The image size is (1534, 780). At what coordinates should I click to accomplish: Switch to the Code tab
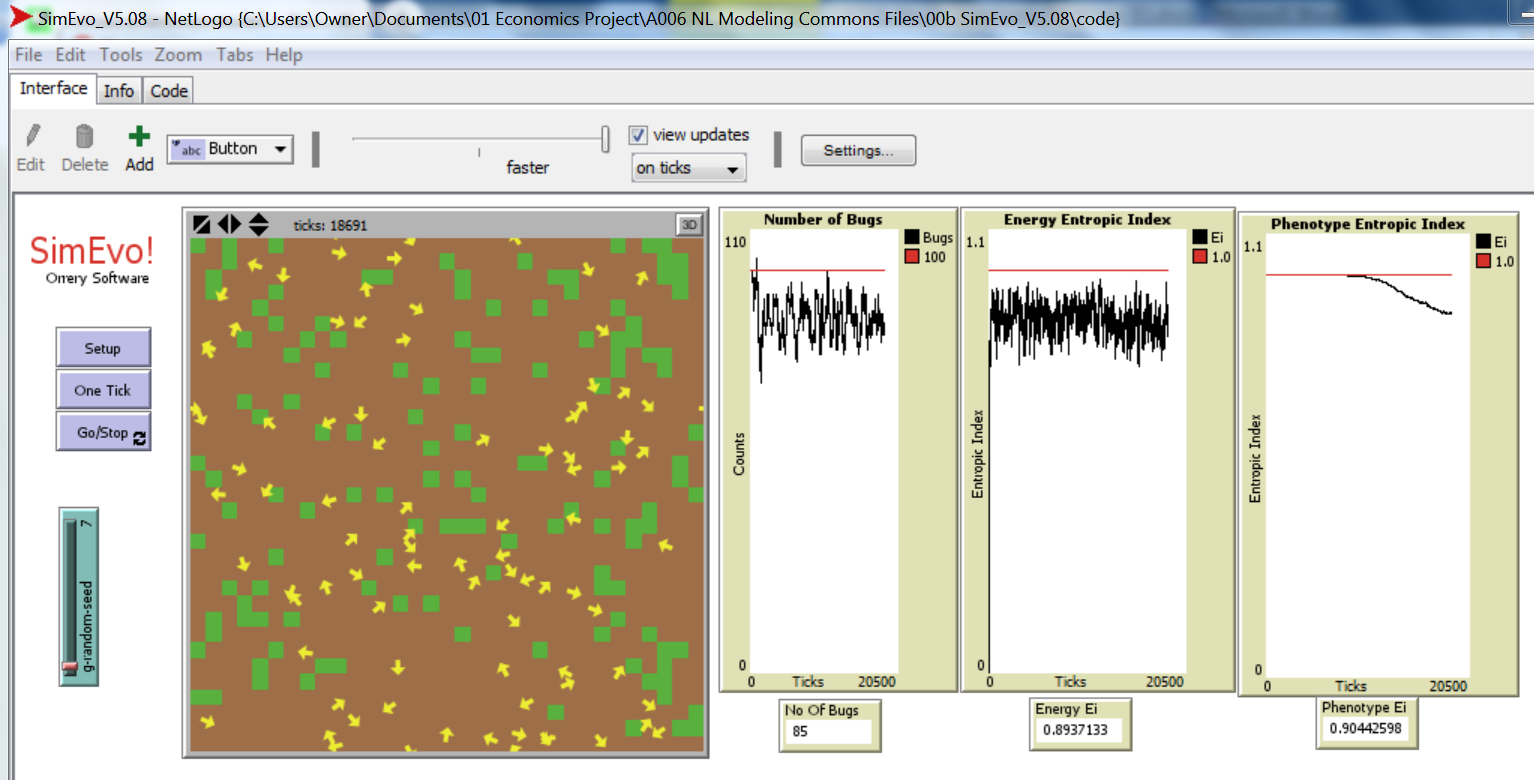tap(167, 90)
